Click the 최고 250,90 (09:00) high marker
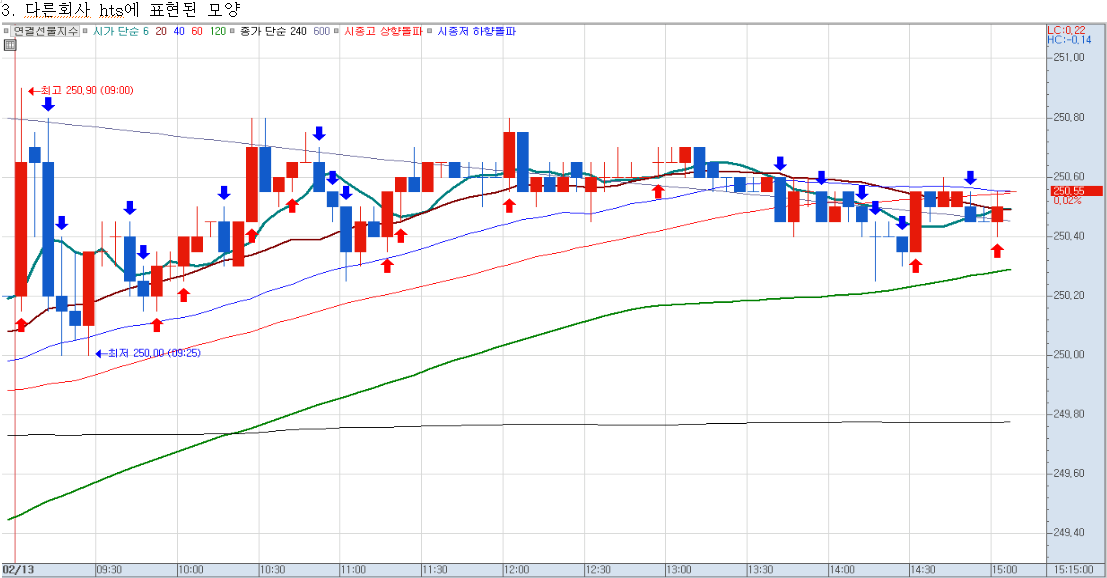Viewport: 1107px width, 578px height. [86, 91]
